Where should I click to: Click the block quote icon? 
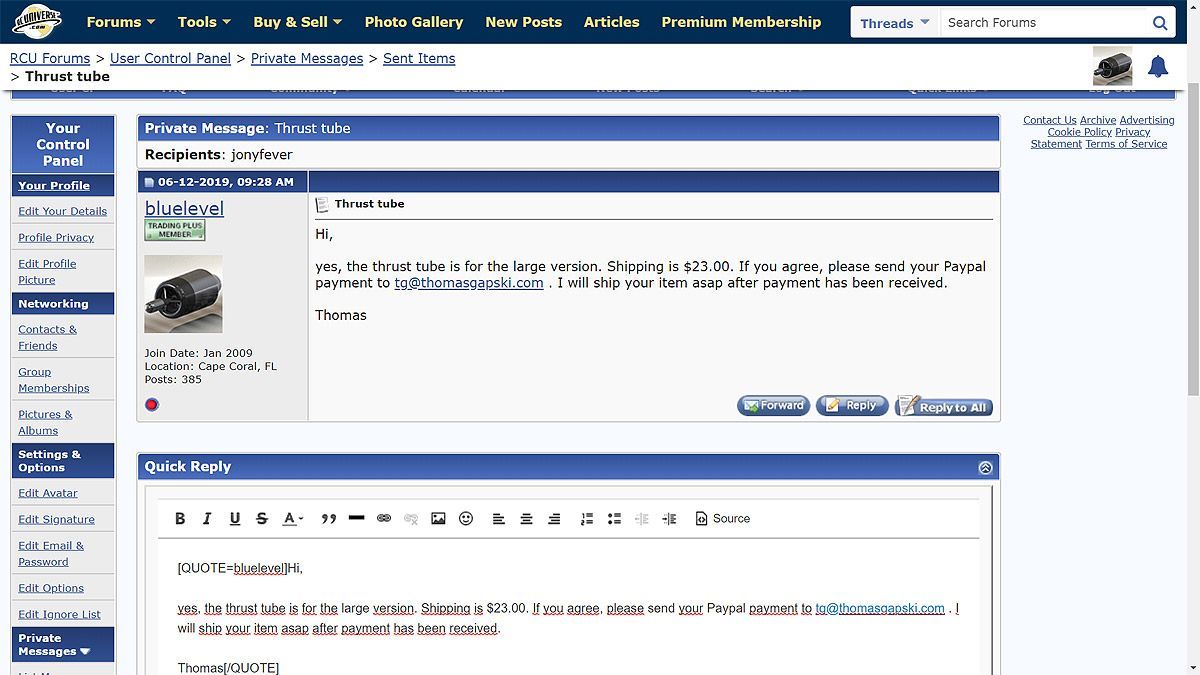coord(329,519)
